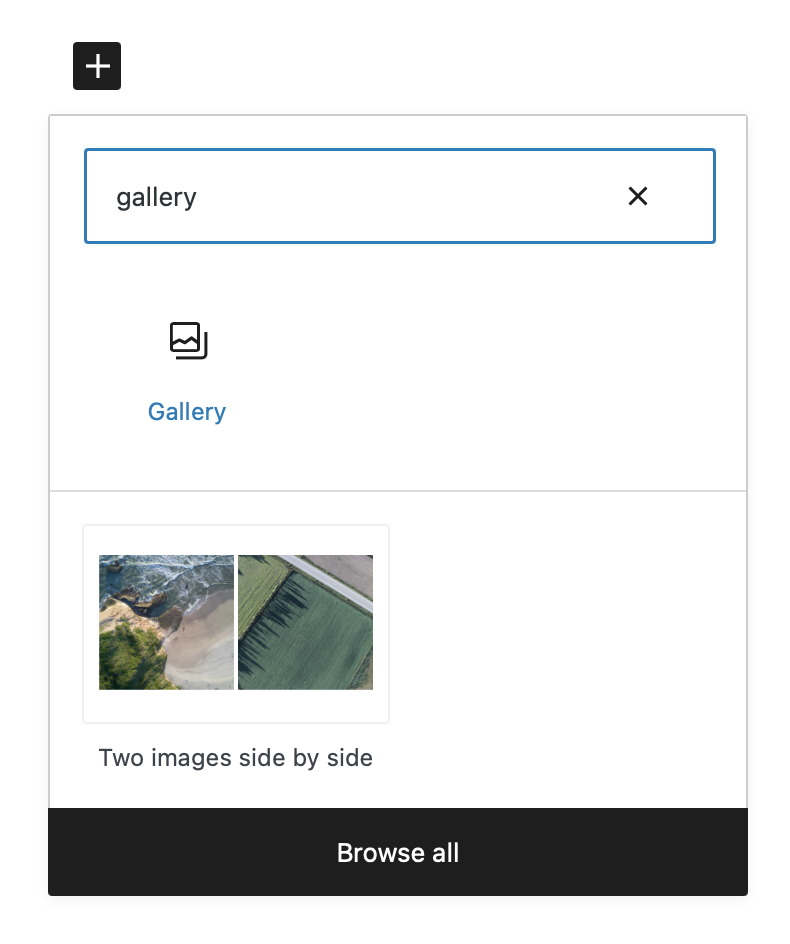Select the pattern card below the Gallery result

pos(235,623)
